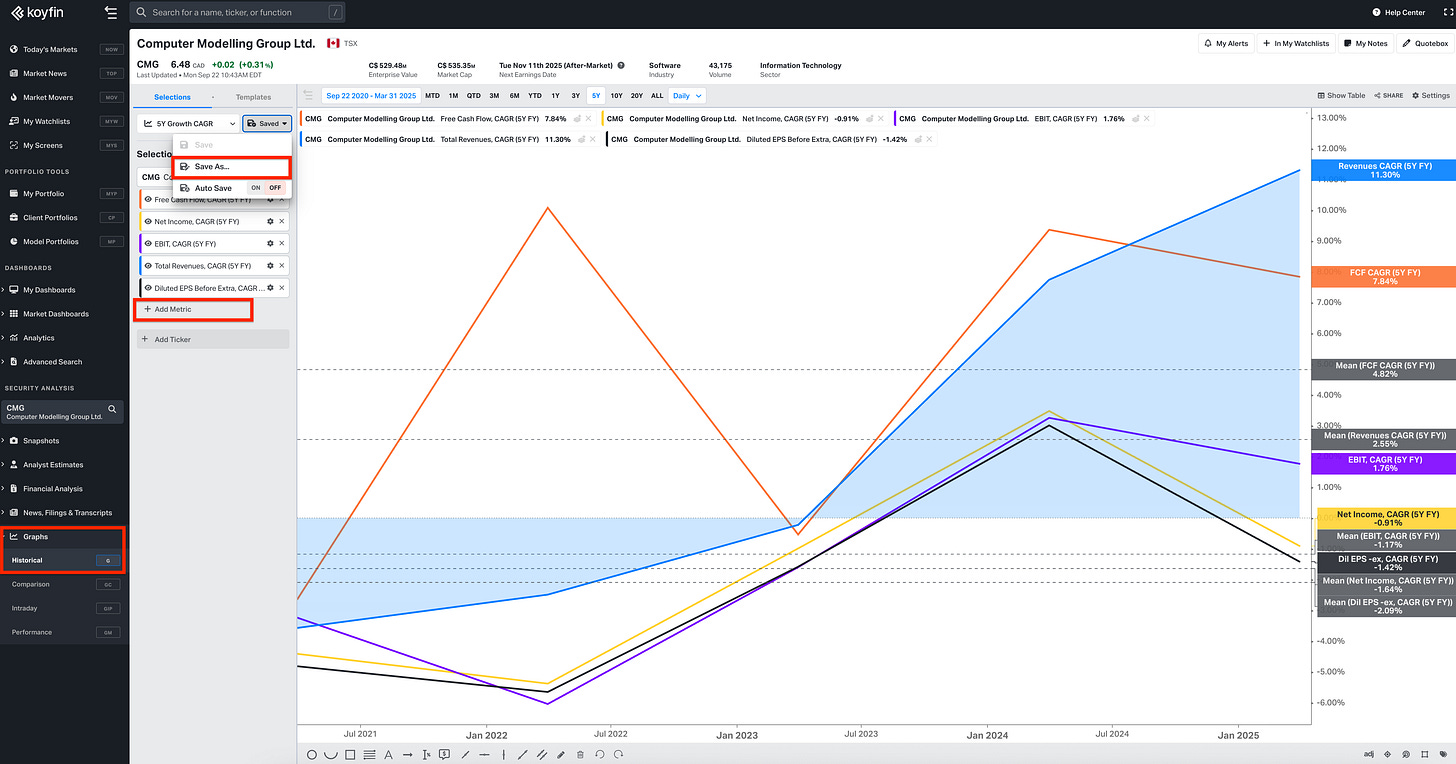Select the ellipse drawing tool

pyautogui.click(x=312, y=754)
